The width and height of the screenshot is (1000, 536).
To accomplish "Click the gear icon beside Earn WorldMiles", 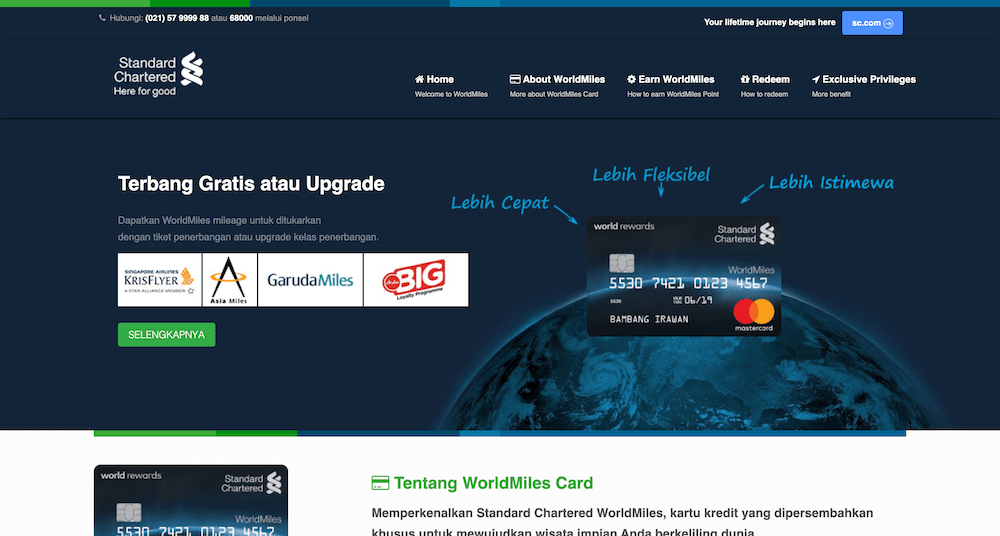I will coord(631,79).
